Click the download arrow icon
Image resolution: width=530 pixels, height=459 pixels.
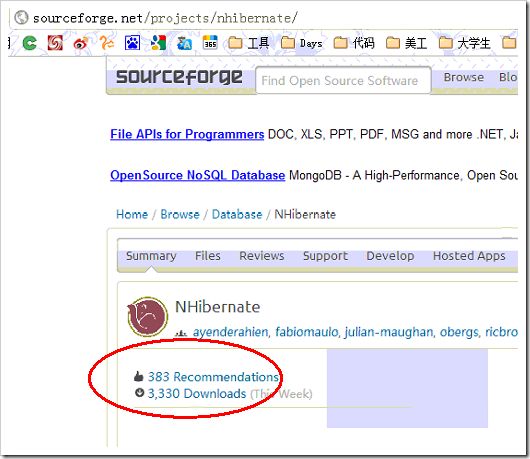pyautogui.click(x=139, y=392)
